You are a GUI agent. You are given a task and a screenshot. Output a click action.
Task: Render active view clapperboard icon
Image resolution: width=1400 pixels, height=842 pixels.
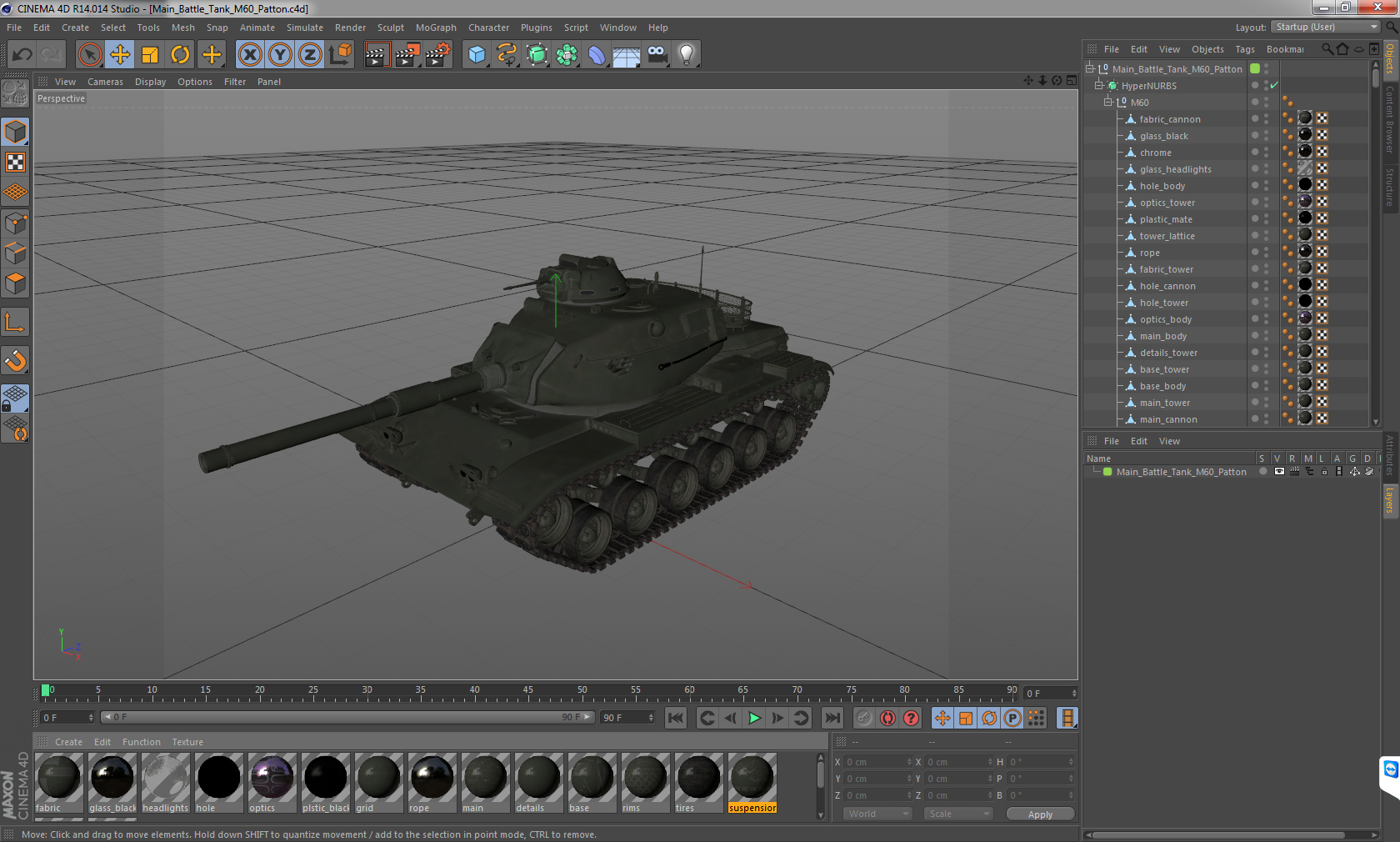pos(377,55)
